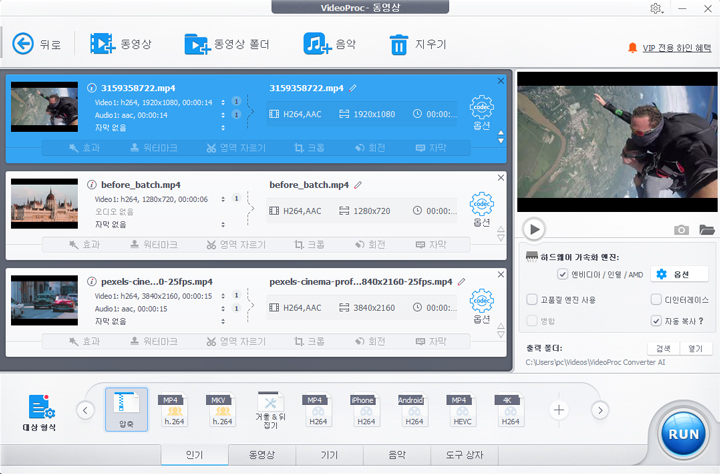Screen dimensions: 720x474
Task: Open codec 옵션 for 3159358722.mp4
Action: click(x=482, y=113)
